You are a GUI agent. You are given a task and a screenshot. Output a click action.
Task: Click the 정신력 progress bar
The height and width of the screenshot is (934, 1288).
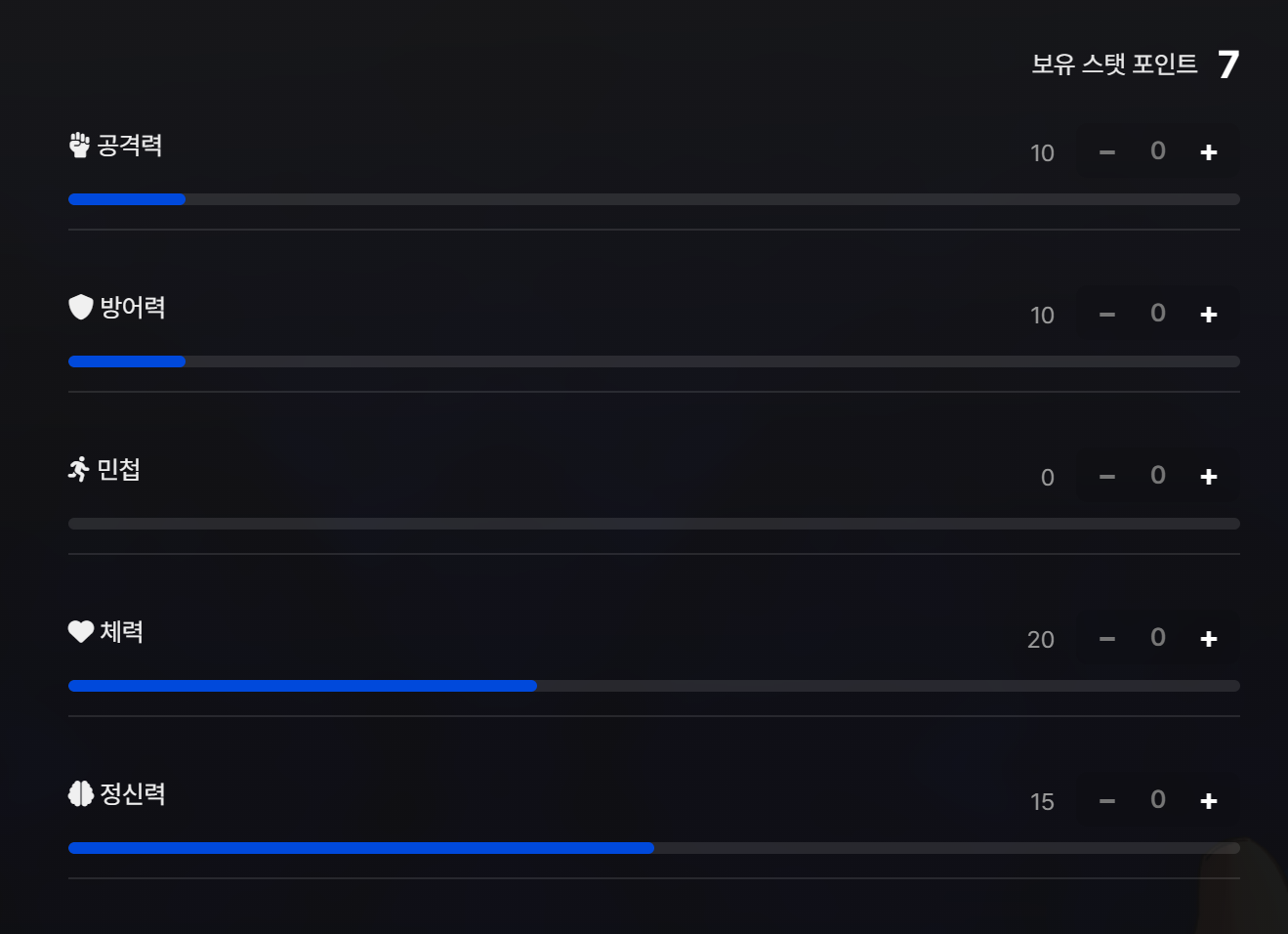pyautogui.click(x=361, y=848)
